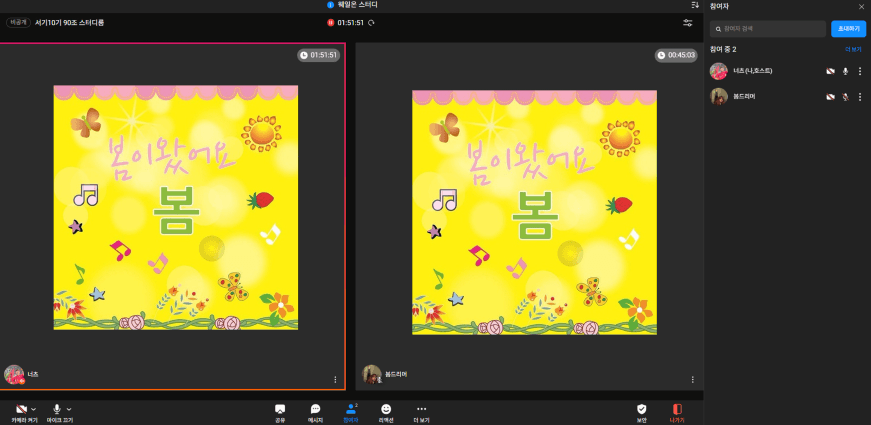871x425 pixels.
Task: Click 너즈 avatar on video tile
Action: click(x=14, y=374)
